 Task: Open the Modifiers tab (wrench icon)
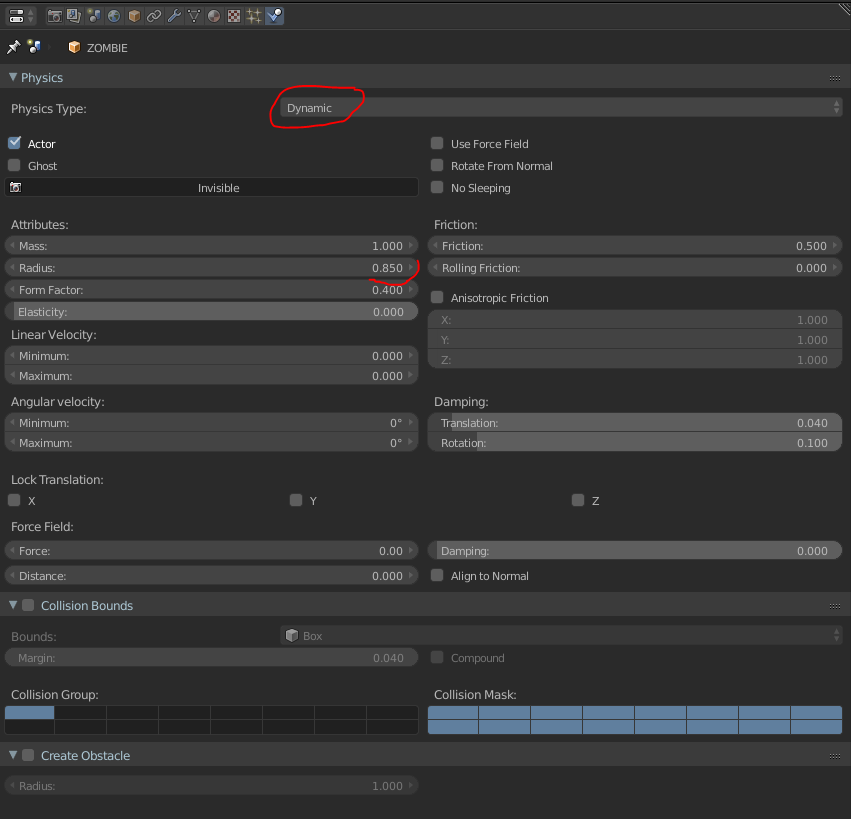[174, 16]
